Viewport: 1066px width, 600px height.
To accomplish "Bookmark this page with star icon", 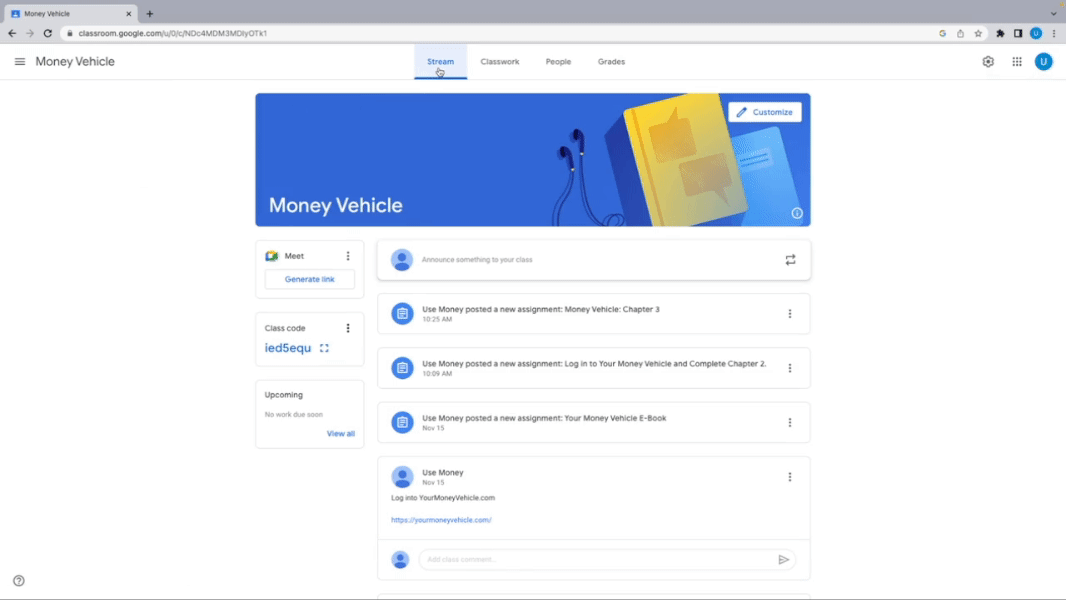I will 978,33.
